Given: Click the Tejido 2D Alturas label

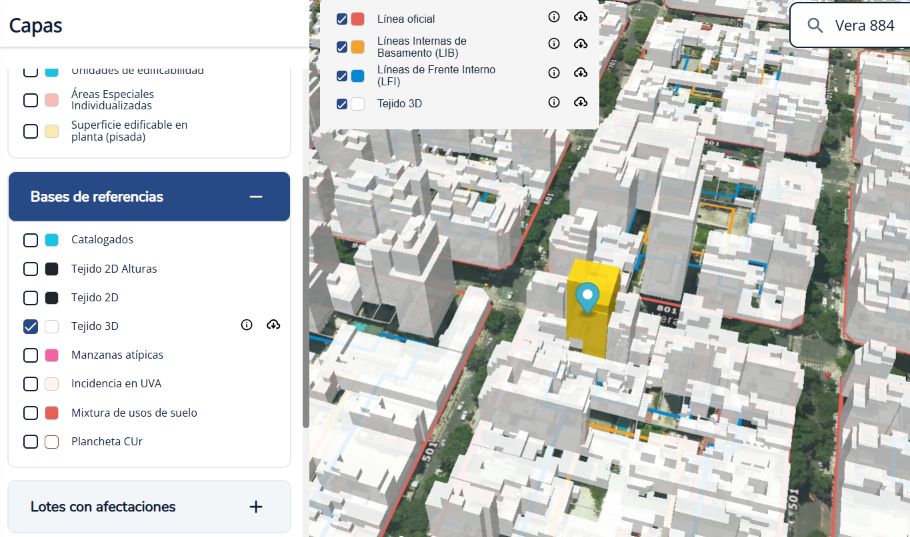Looking at the screenshot, I should coord(114,269).
